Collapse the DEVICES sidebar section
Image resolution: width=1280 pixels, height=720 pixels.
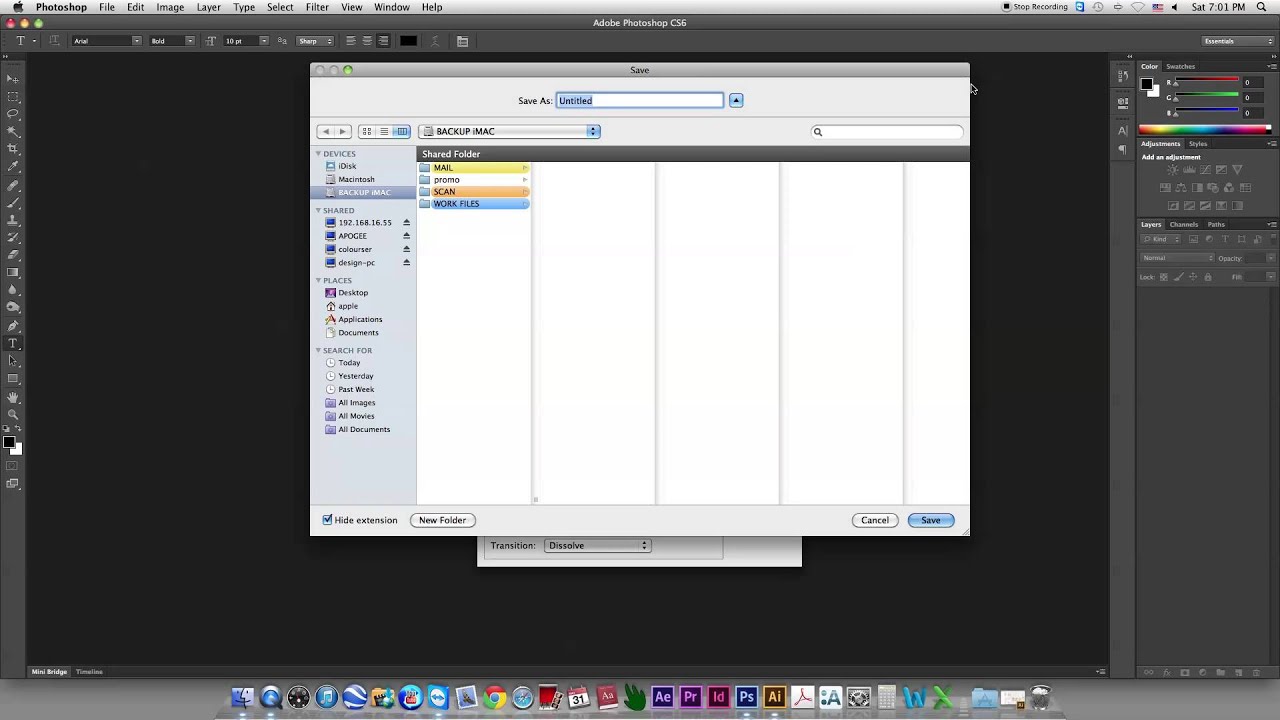318,154
